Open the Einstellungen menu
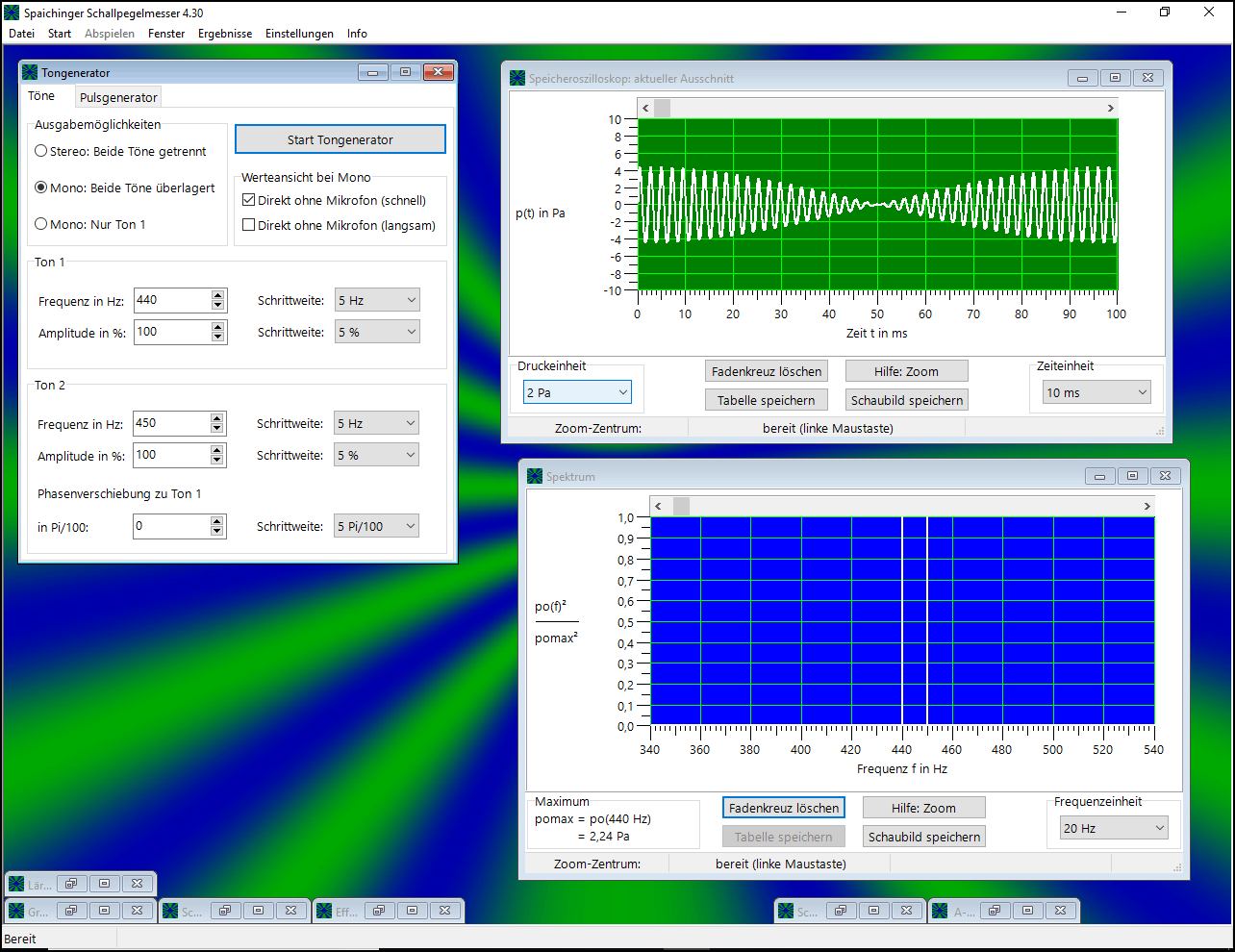Screen dimensions: 1235x952 point(299,34)
